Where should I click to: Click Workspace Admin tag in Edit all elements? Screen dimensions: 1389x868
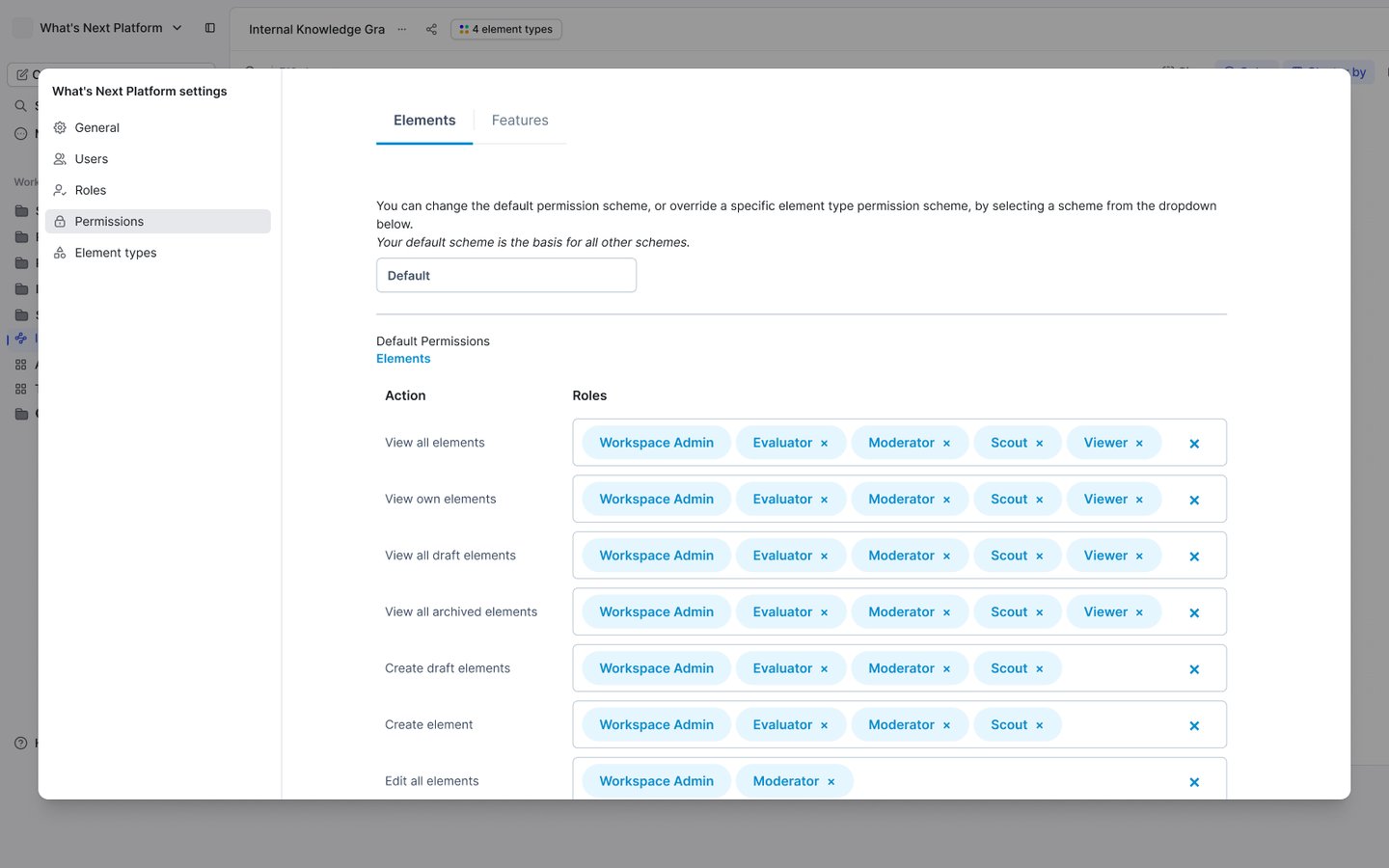click(657, 781)
